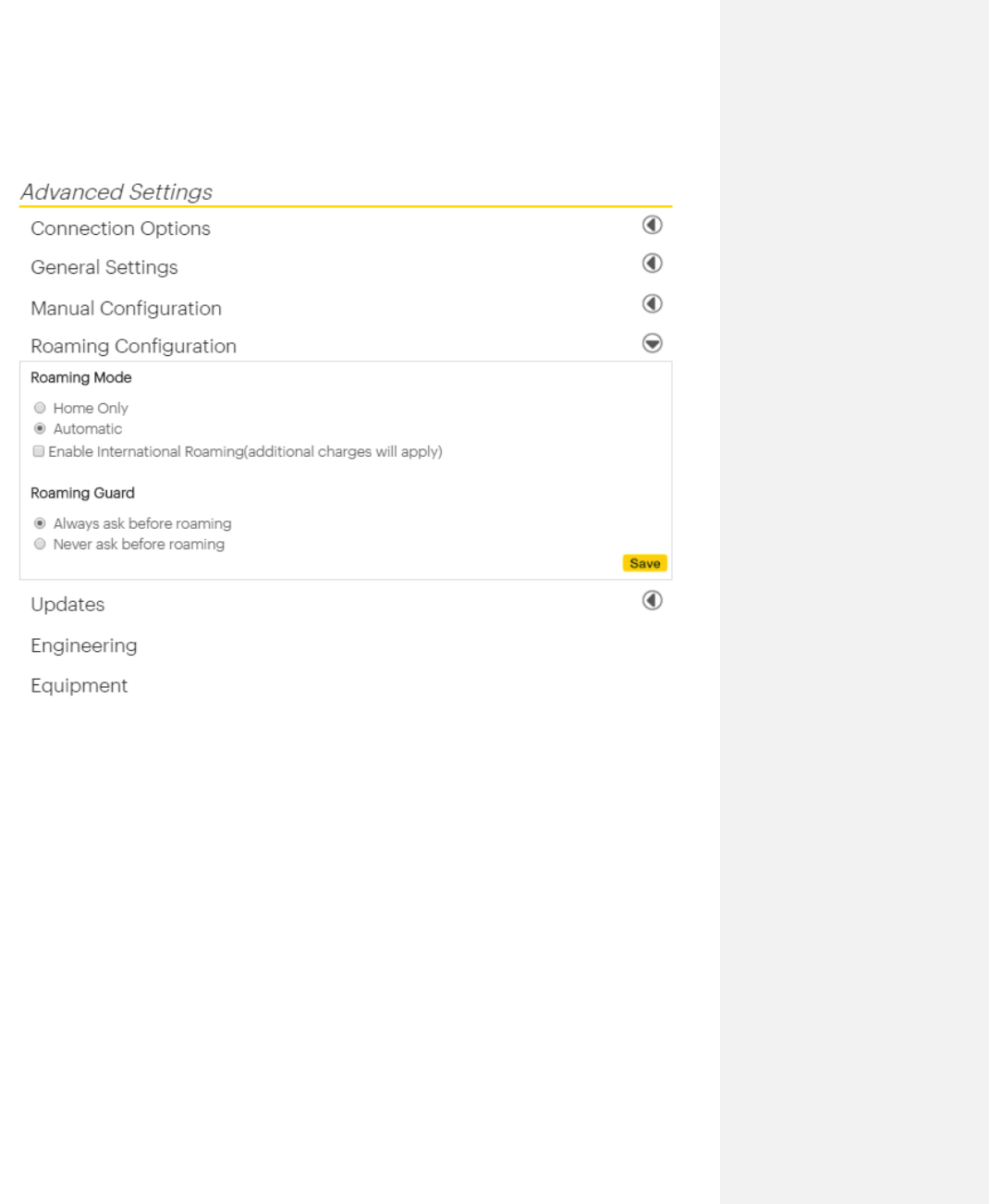Open the Connection Options heading
Screen dimensions: 989x1204
point(120,228)
